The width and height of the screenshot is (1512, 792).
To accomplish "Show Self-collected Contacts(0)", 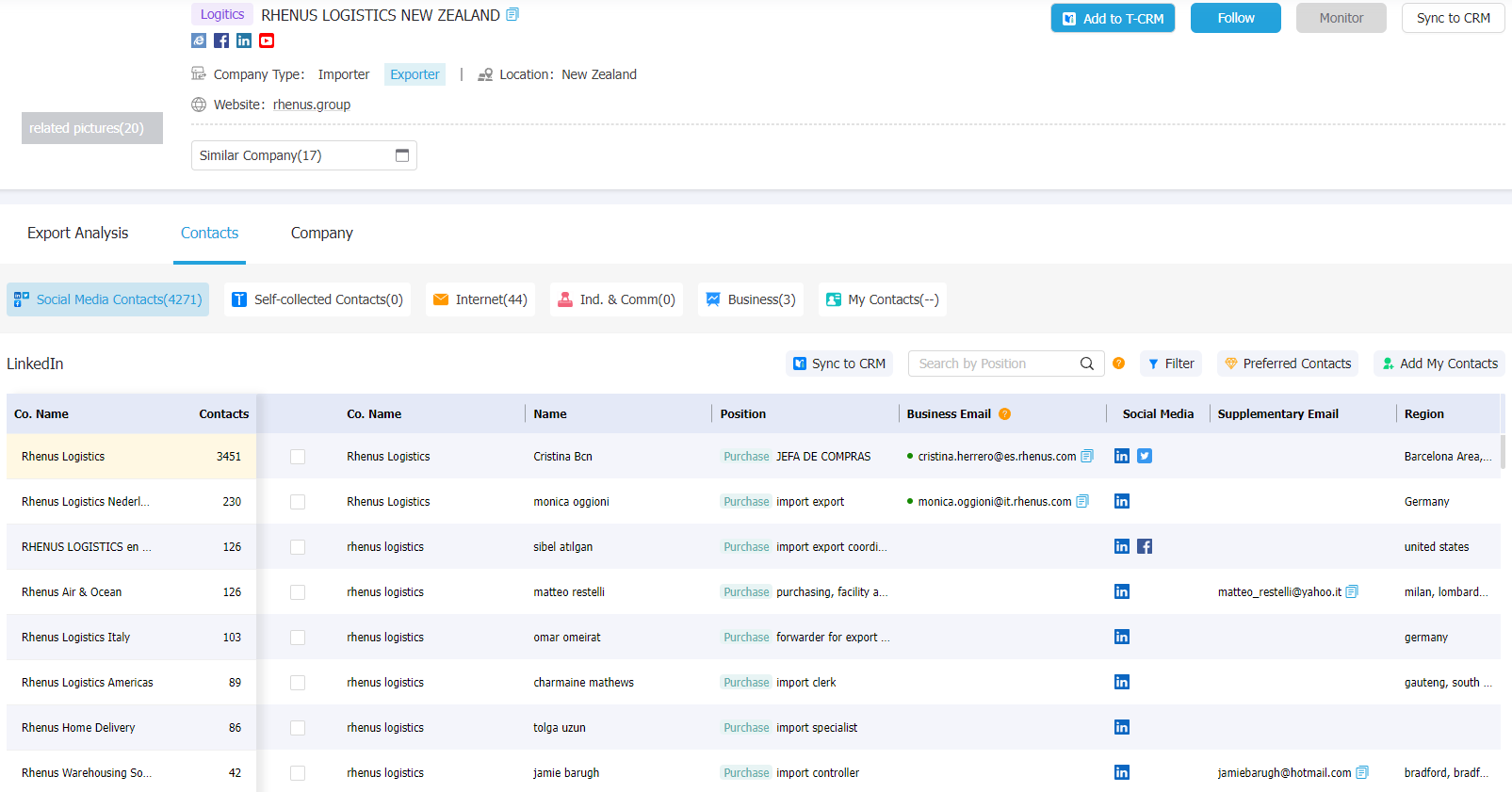I will (317, 299).
